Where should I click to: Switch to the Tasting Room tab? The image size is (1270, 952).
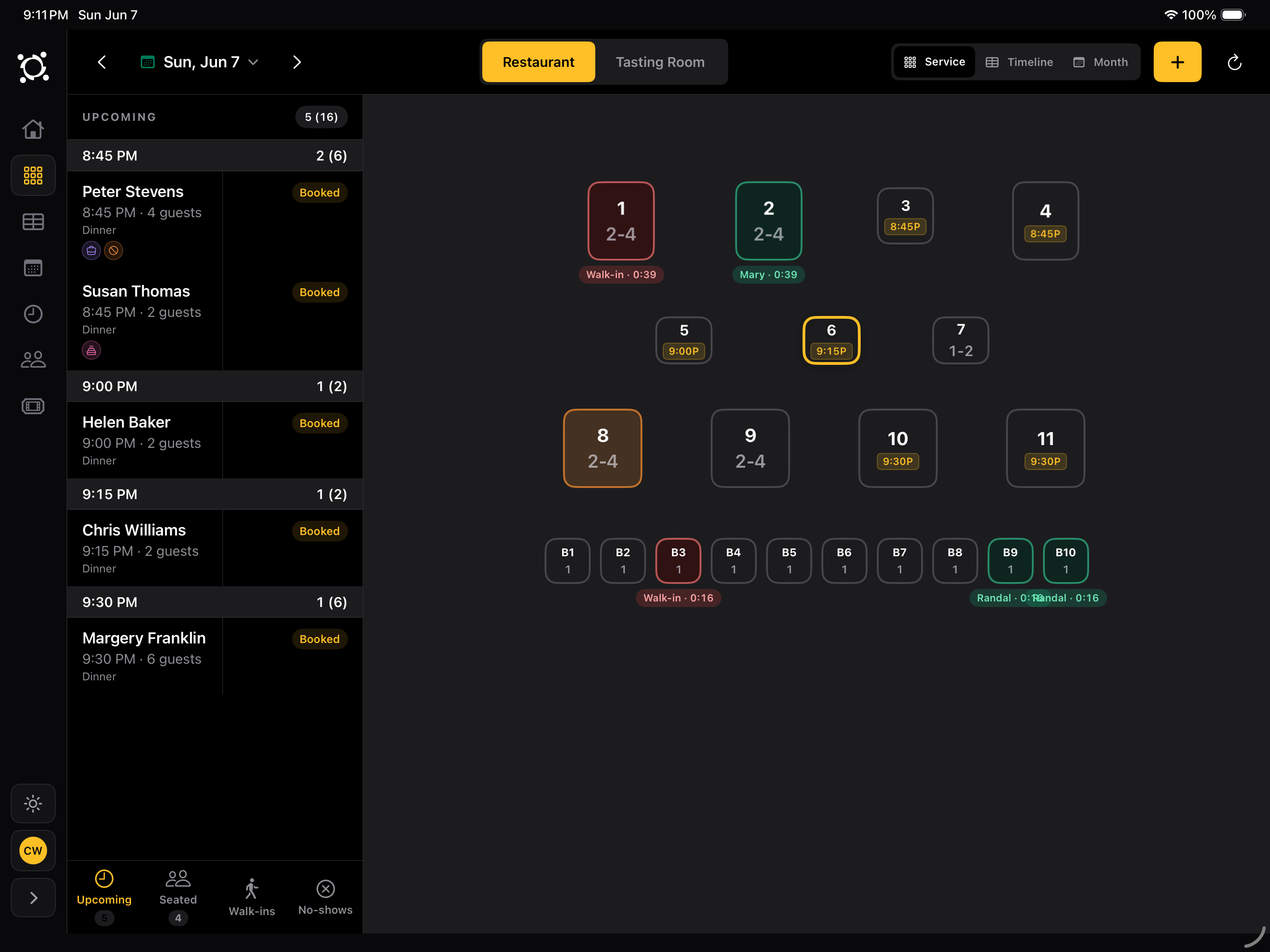659,62
